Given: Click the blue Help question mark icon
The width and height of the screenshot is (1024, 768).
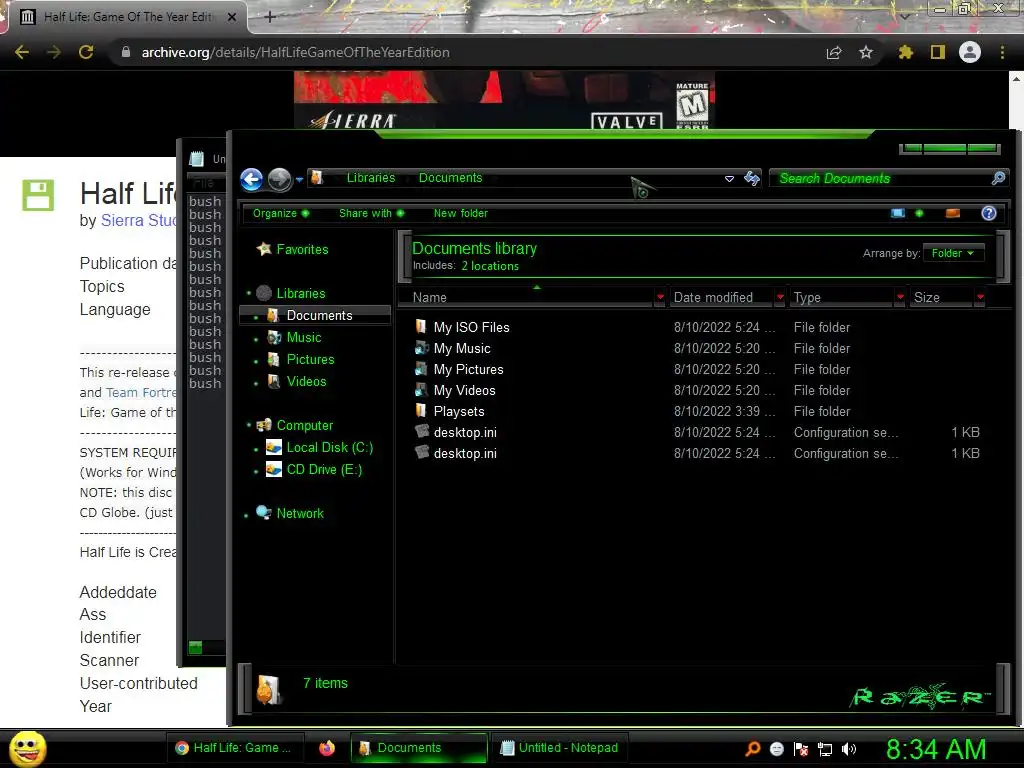Looking at the screenshot, I should [989, 214].
